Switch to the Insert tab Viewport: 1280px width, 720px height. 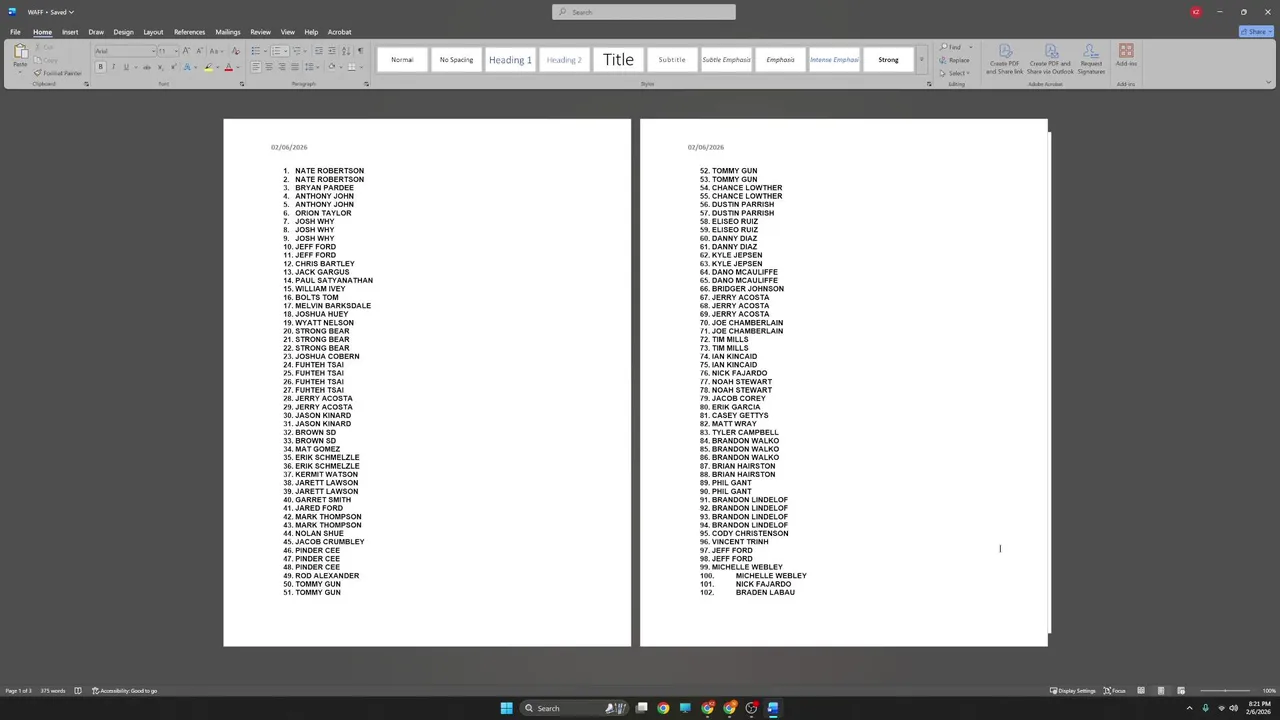[x=70, y=32]
